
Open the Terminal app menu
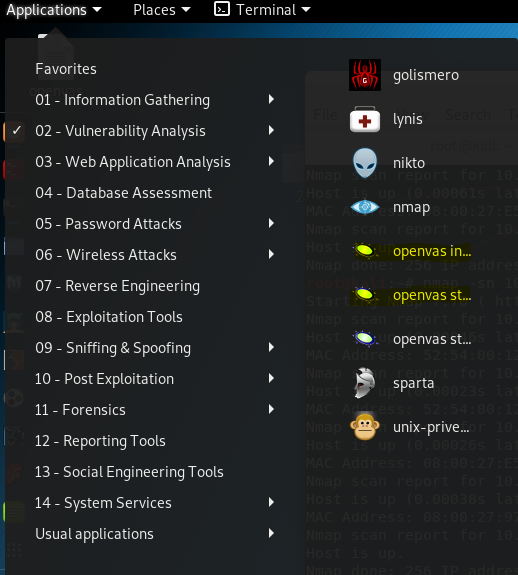[262, 10]
